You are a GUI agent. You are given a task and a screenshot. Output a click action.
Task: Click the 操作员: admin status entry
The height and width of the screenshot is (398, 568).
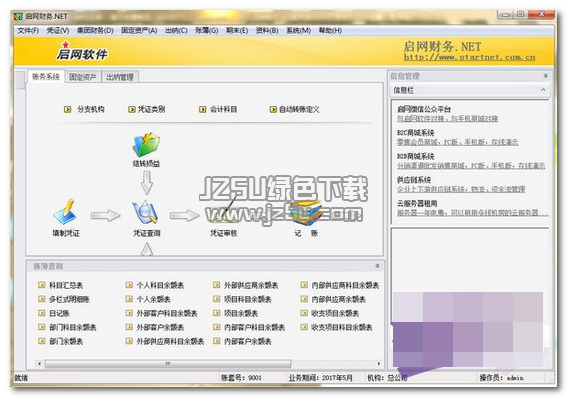point(501,378)
